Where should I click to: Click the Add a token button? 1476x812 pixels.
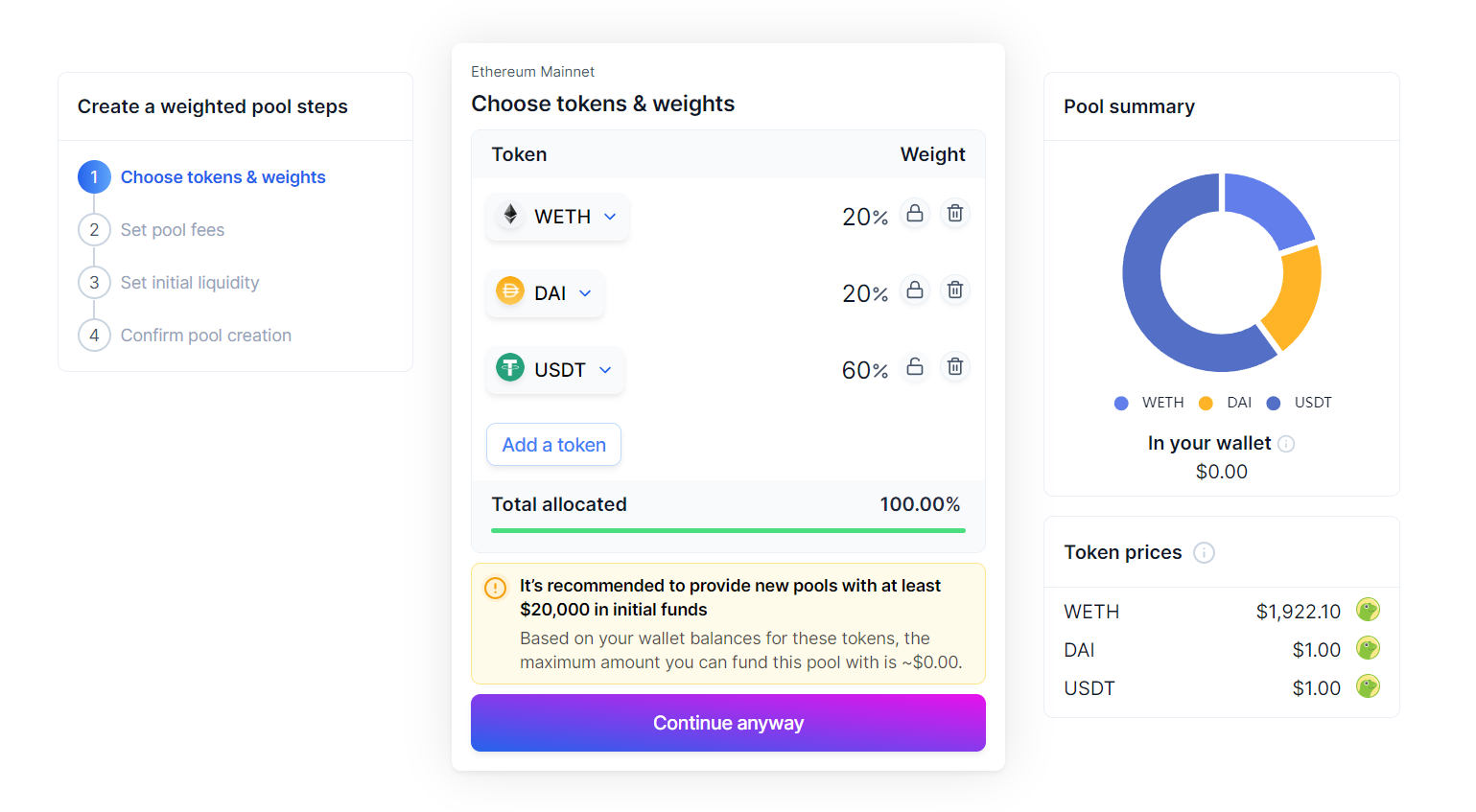click(x=553, y=444)
